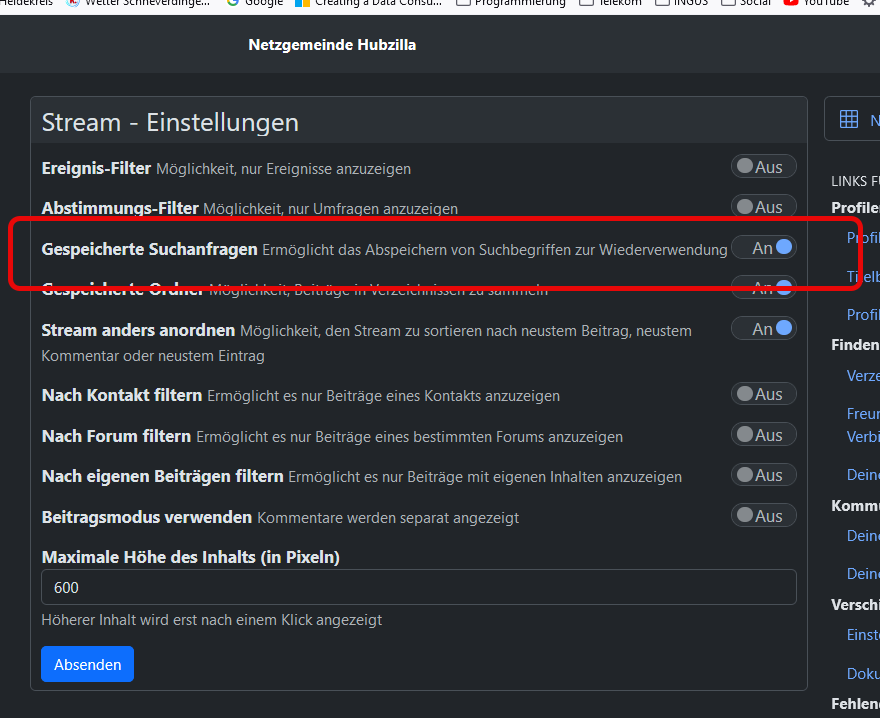Enable Nach Kontakt filtern toggle
Viewport: 880px width, 718px height.
point(764,394)
